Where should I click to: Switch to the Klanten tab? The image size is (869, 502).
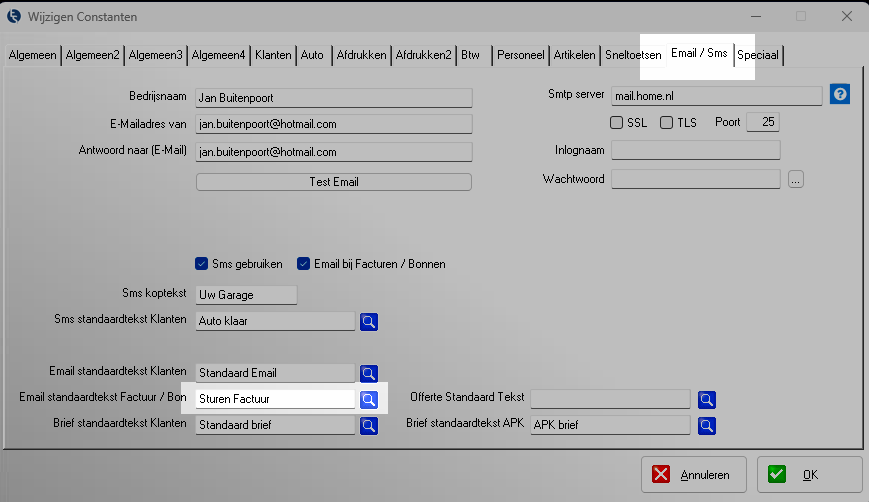[x=273, y=56]
